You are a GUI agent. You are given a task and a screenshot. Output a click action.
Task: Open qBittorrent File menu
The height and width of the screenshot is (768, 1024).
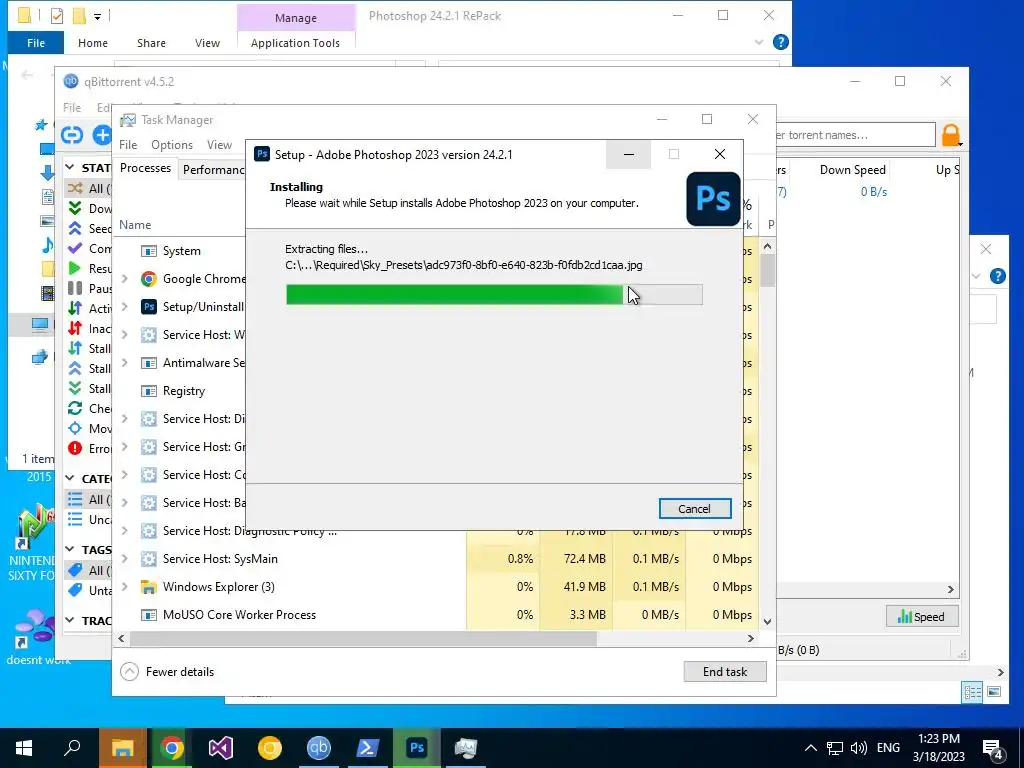click(x=72, y=108)
